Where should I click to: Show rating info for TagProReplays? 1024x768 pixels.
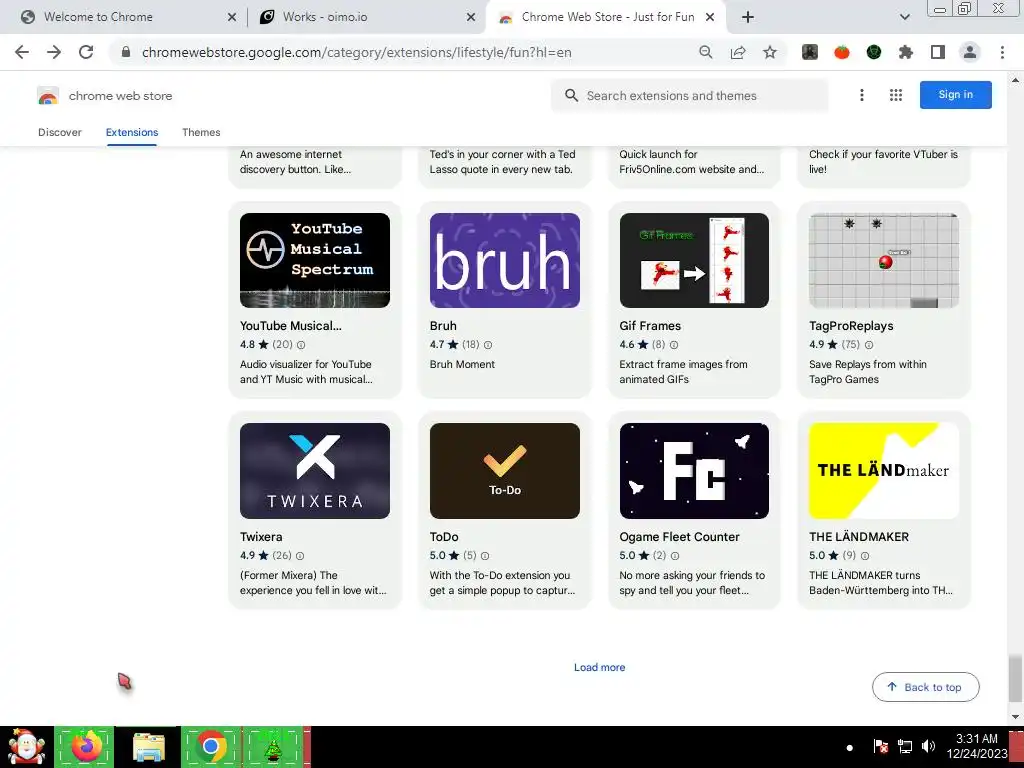coord(869,345)
